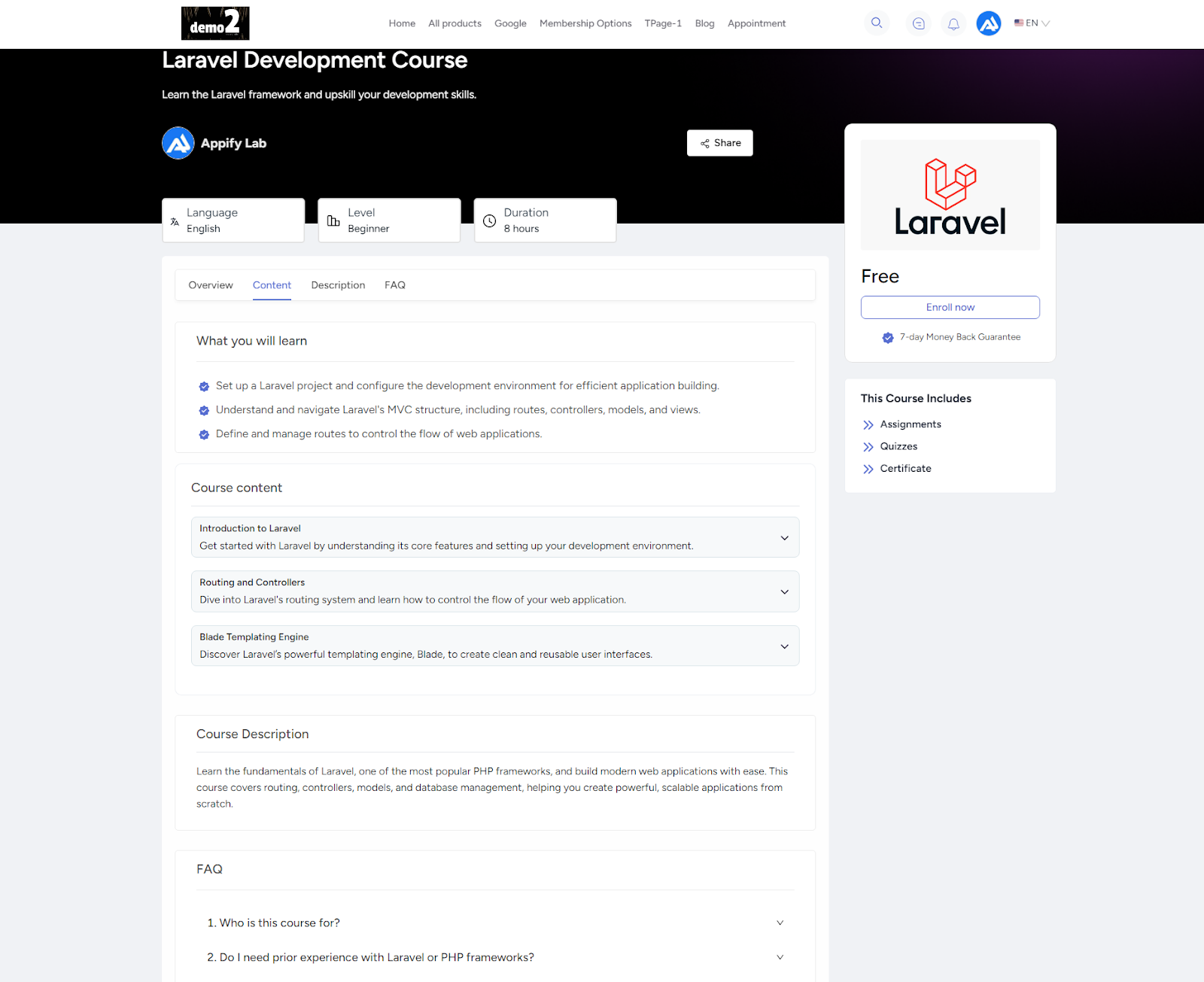
Task: Switch to Overview tab
Action: 211,285
